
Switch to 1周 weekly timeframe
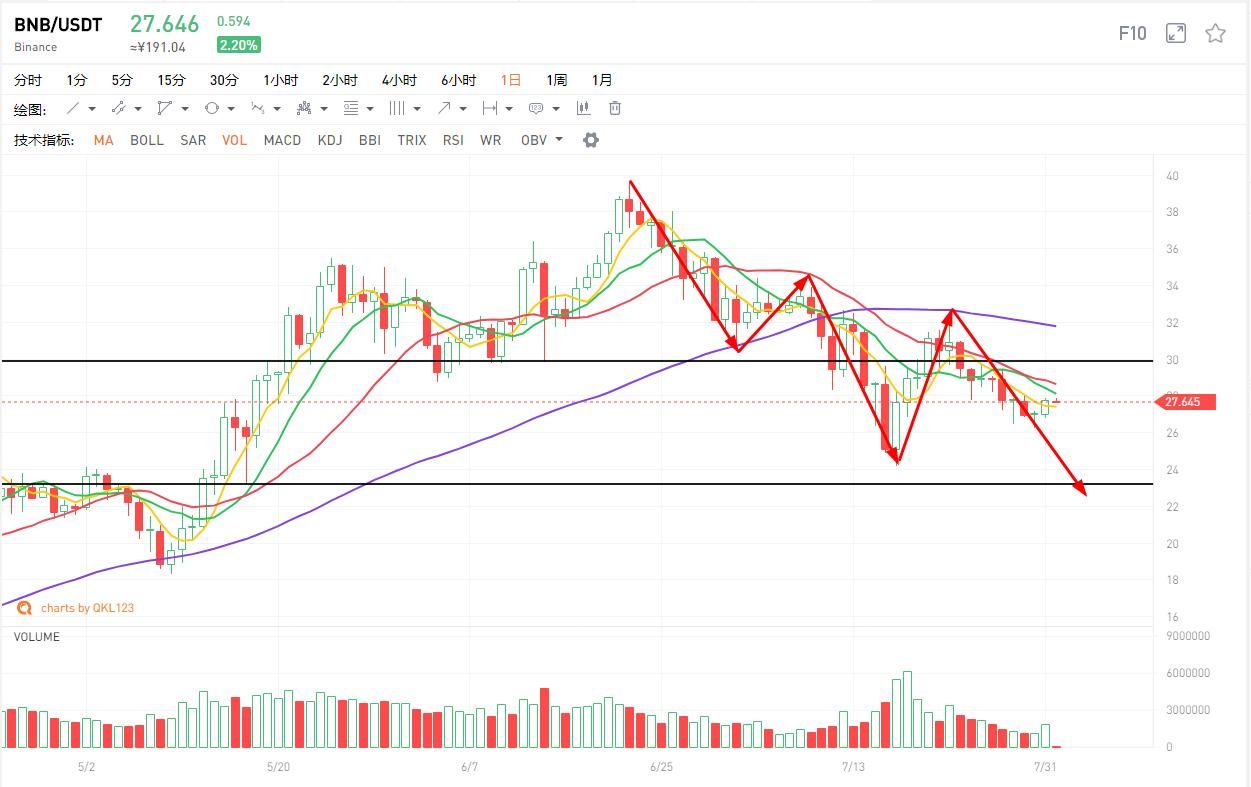[x=557, y=80]
